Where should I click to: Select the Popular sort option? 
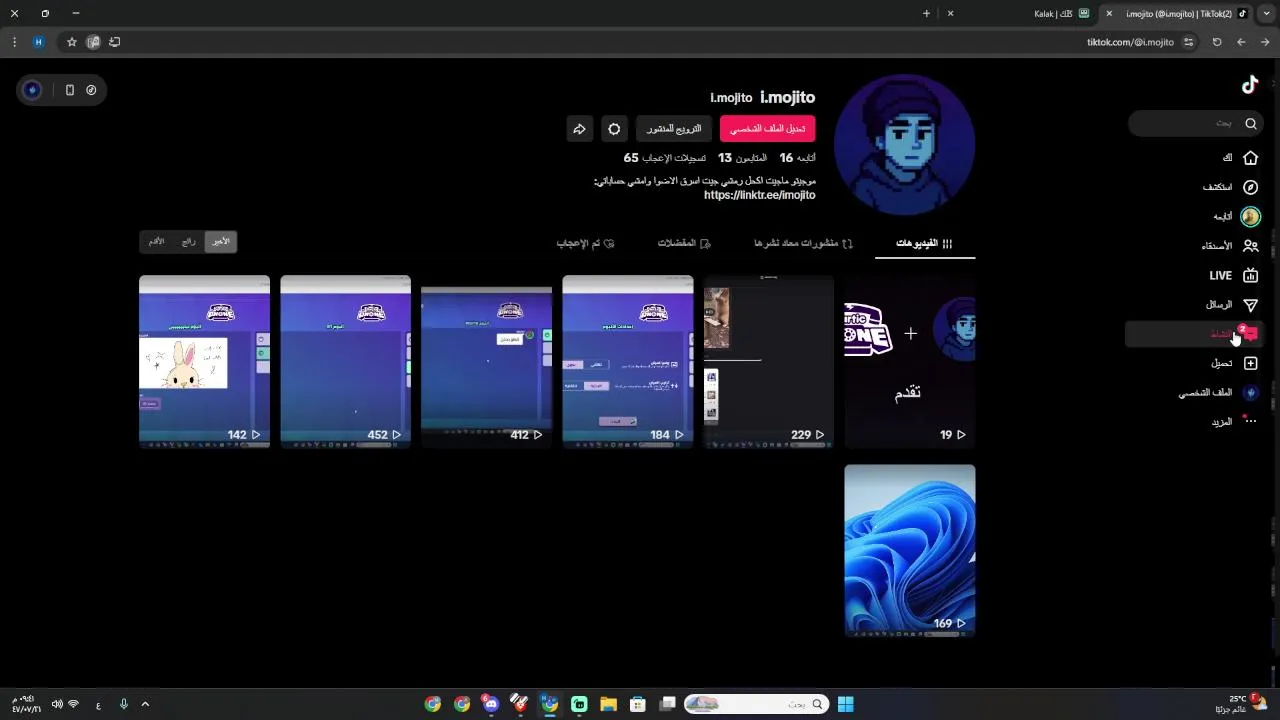188,242
